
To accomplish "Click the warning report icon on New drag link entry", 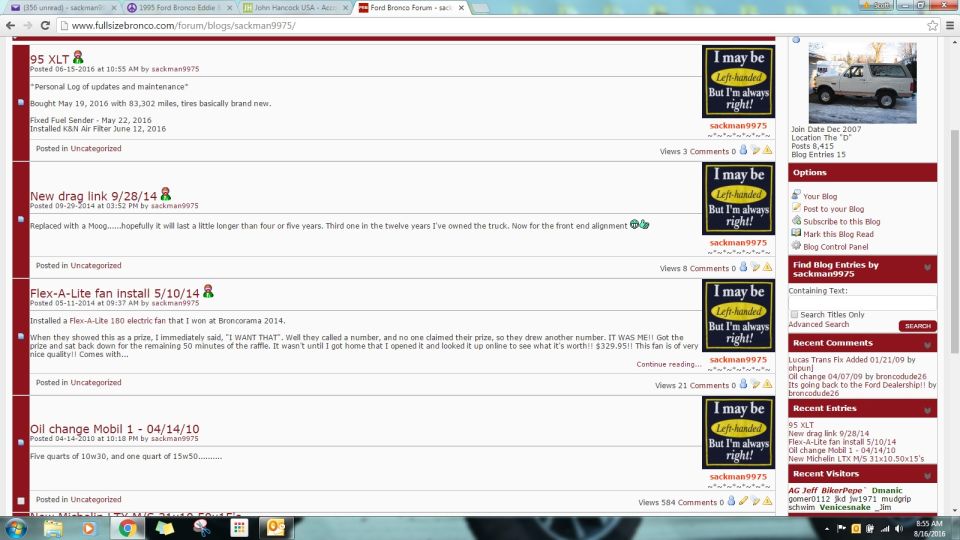I will point(767,267).
